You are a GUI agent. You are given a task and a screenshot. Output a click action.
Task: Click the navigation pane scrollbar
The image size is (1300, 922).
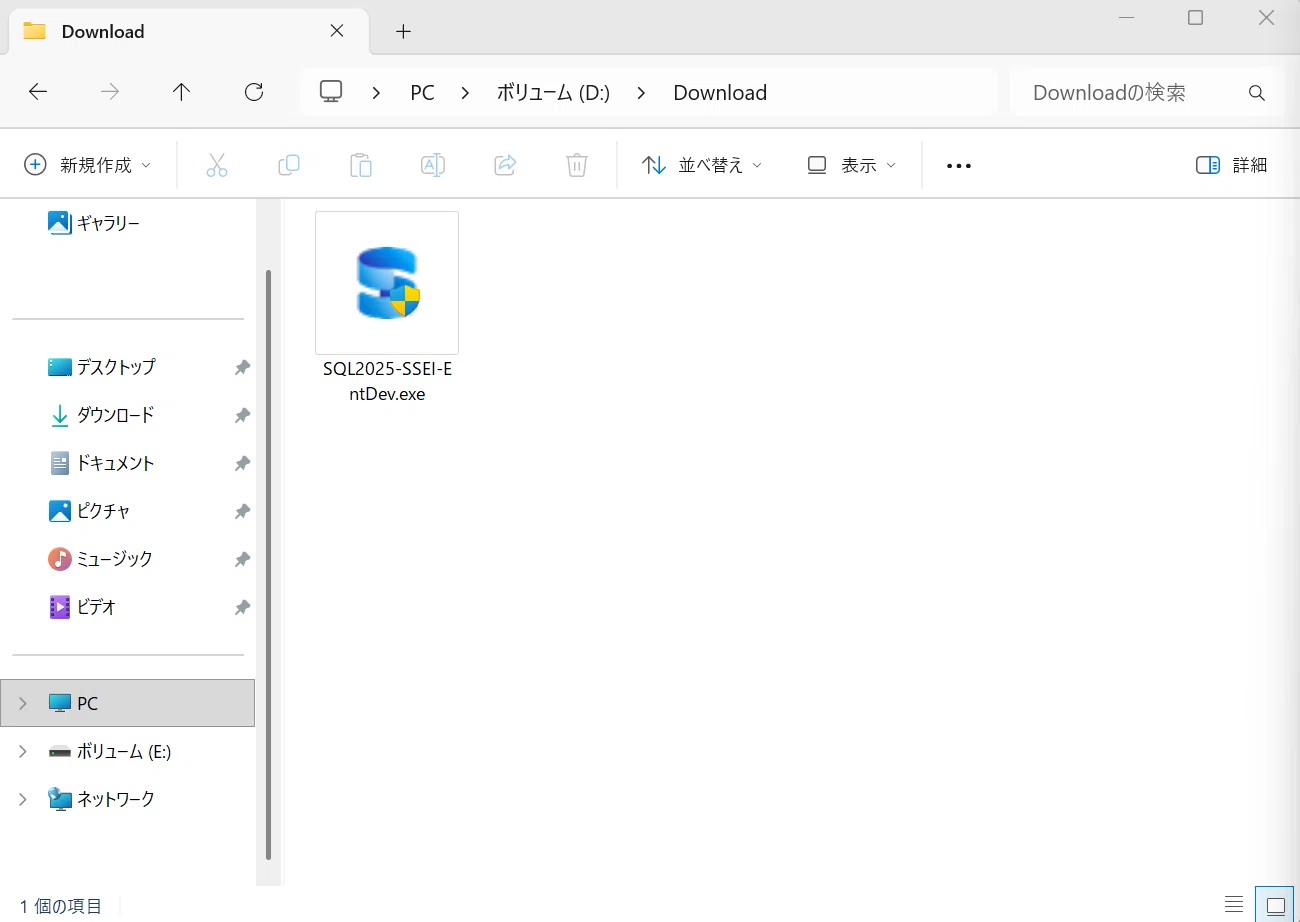tap(268, 565)
